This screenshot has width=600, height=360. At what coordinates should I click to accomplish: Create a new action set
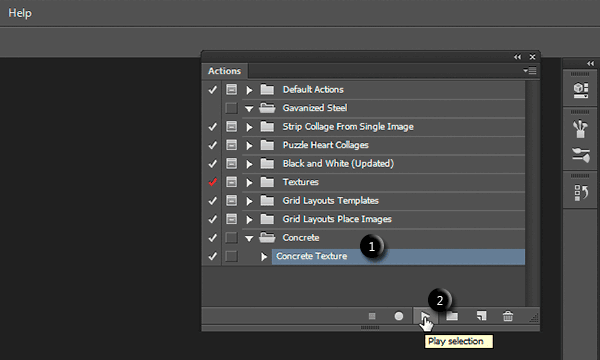(452, 316)
